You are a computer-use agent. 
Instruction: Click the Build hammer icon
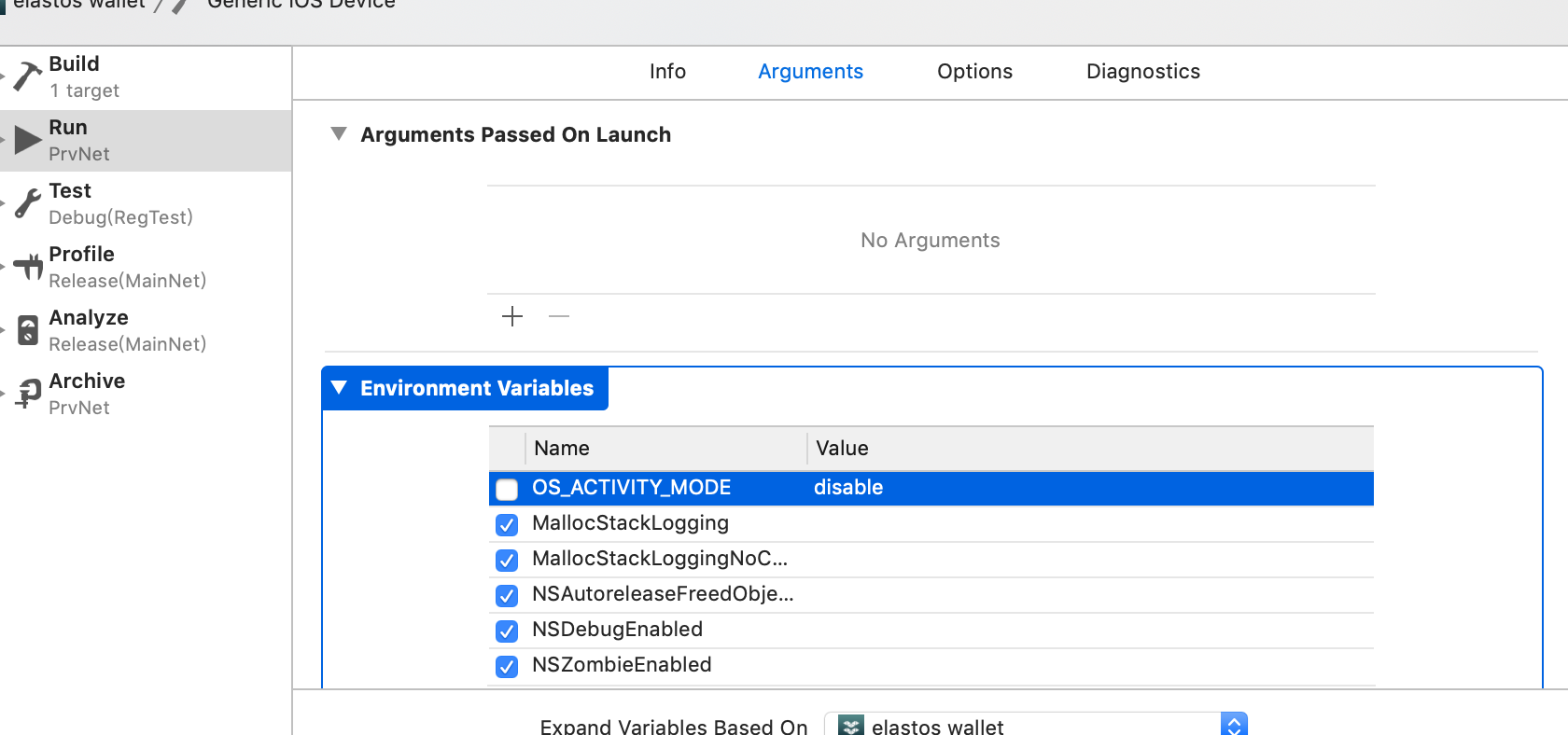(27, 77)
